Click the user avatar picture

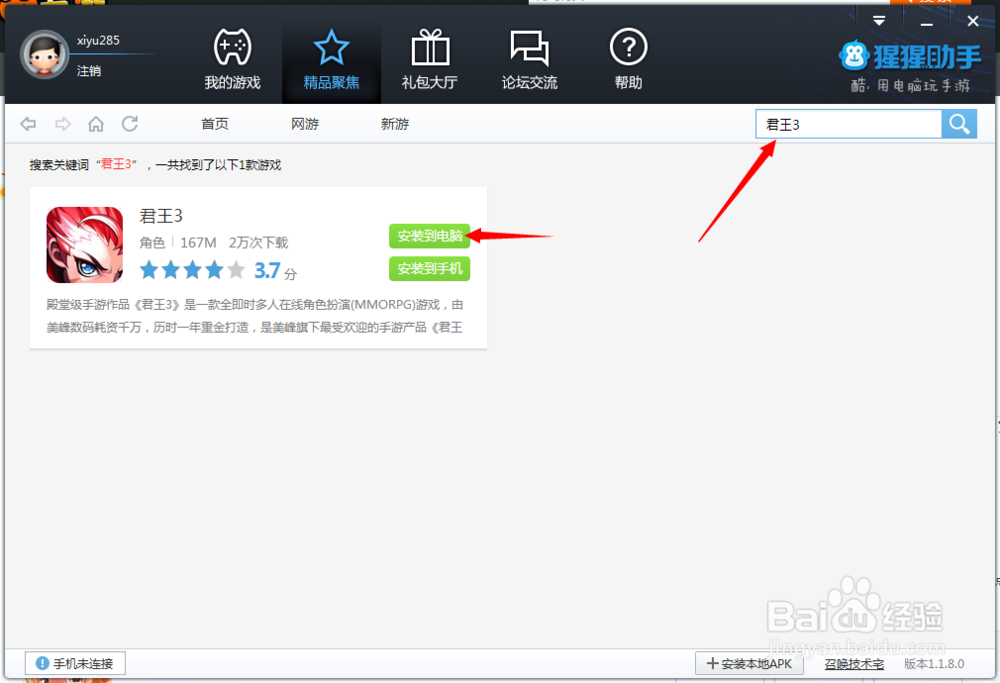point(44,54)
